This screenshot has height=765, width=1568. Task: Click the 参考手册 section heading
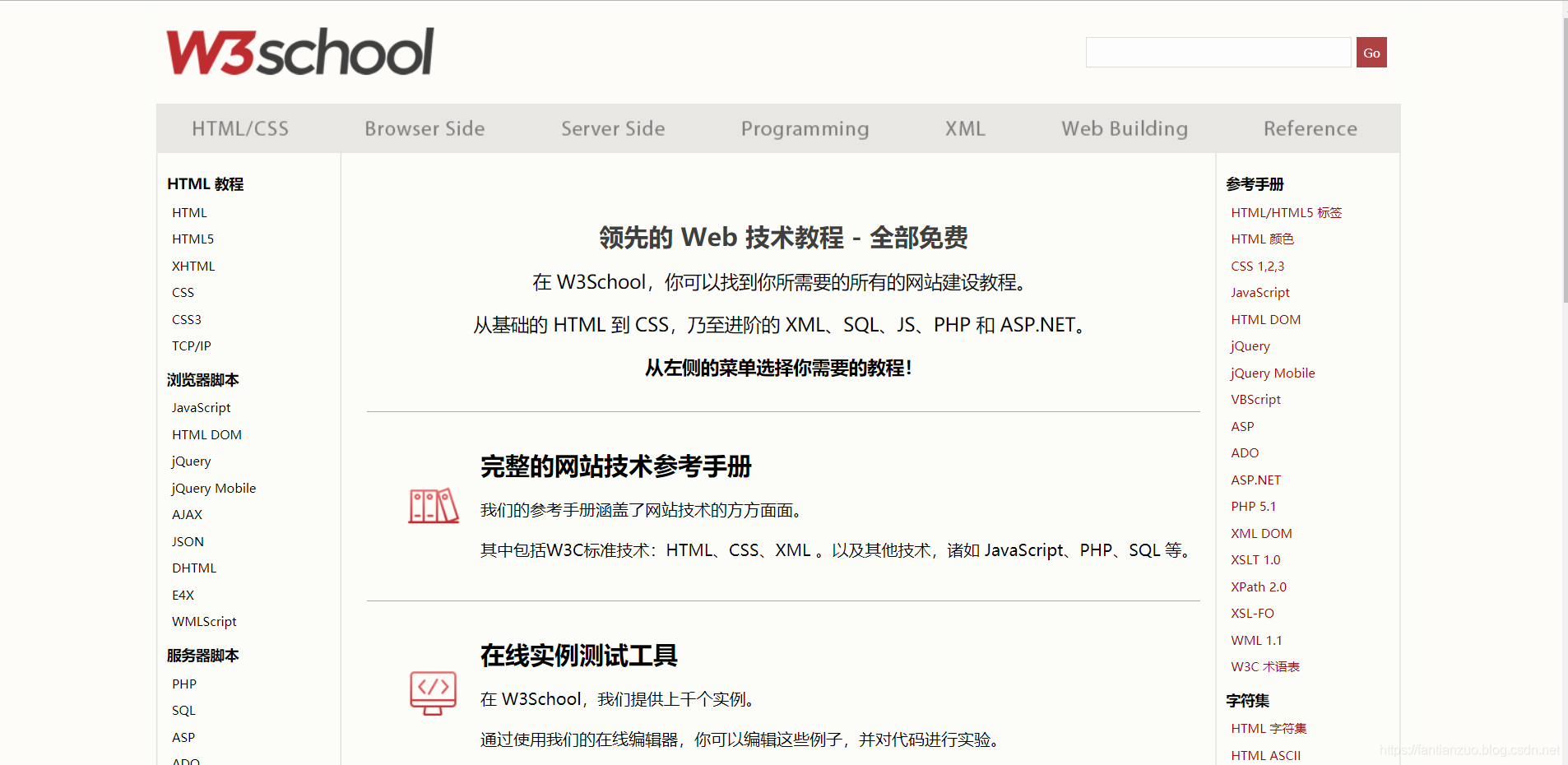tap(1255, 184)
